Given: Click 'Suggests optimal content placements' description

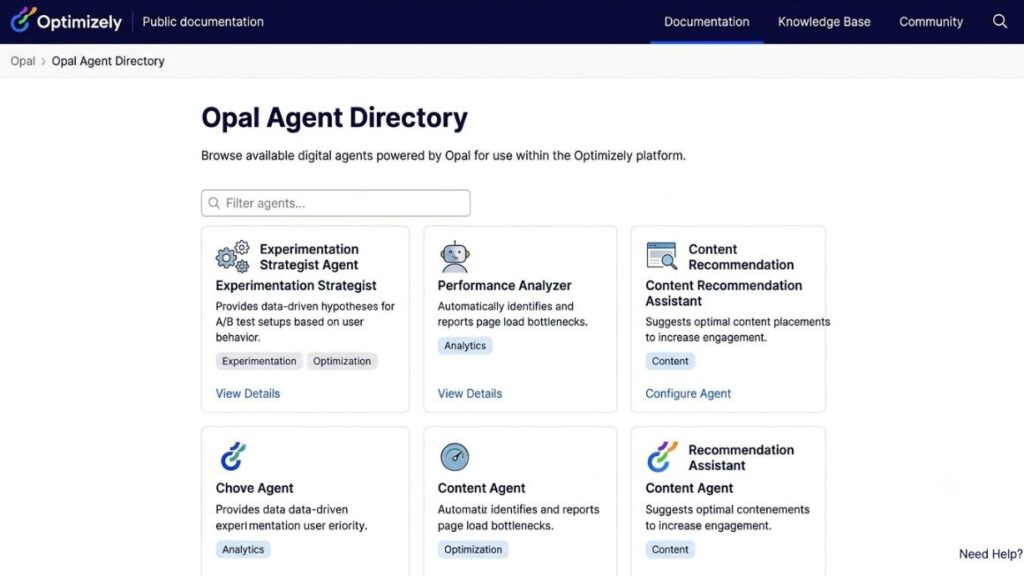Looking at the screenshot, I should click(737, 329).
